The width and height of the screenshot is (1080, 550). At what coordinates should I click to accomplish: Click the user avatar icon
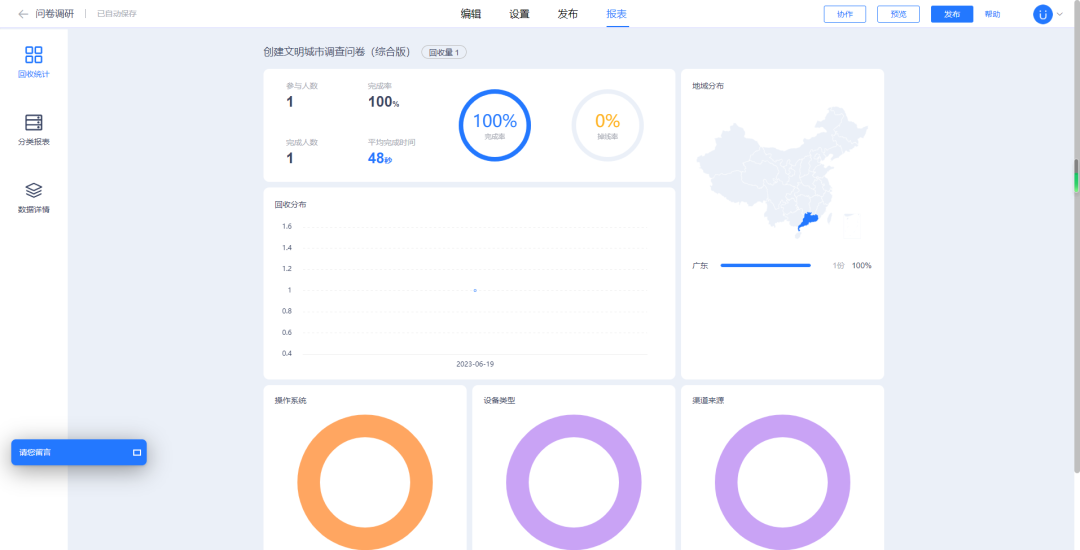pyautogui.click(x=1043, y=14)
